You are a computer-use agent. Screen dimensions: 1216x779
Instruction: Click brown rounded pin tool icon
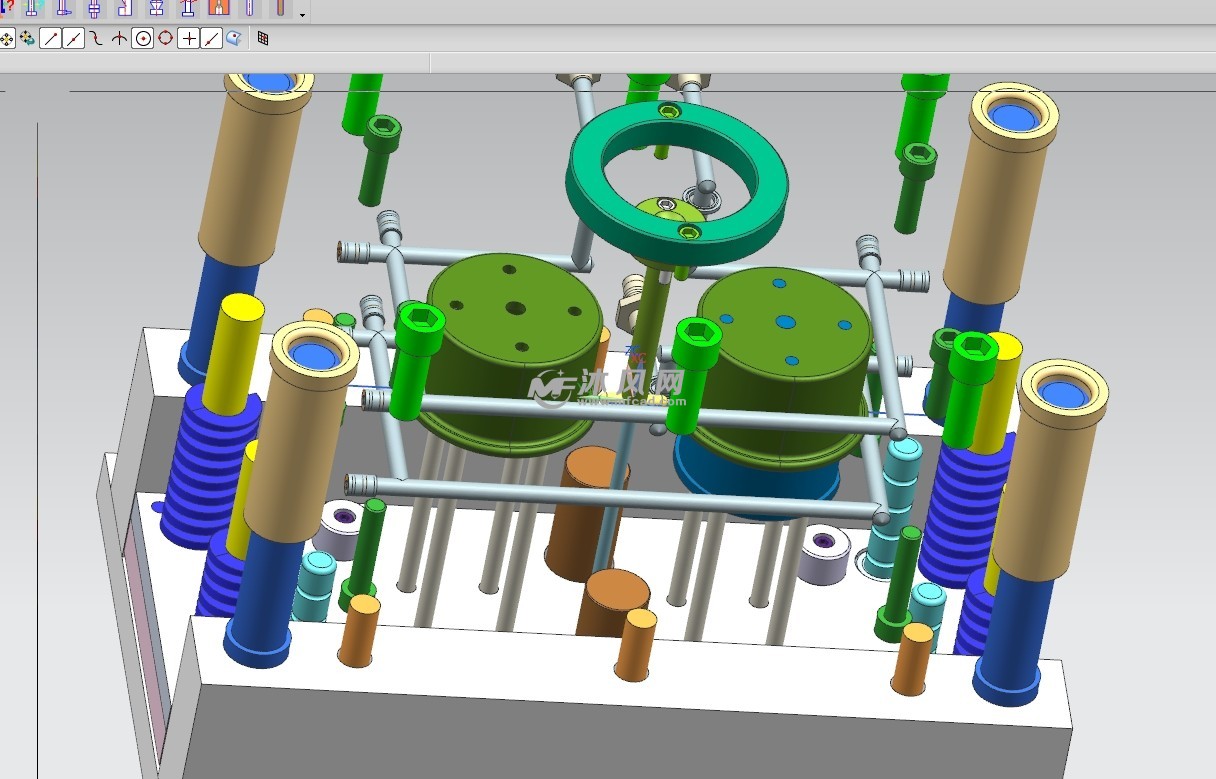[x=281, y=8]
